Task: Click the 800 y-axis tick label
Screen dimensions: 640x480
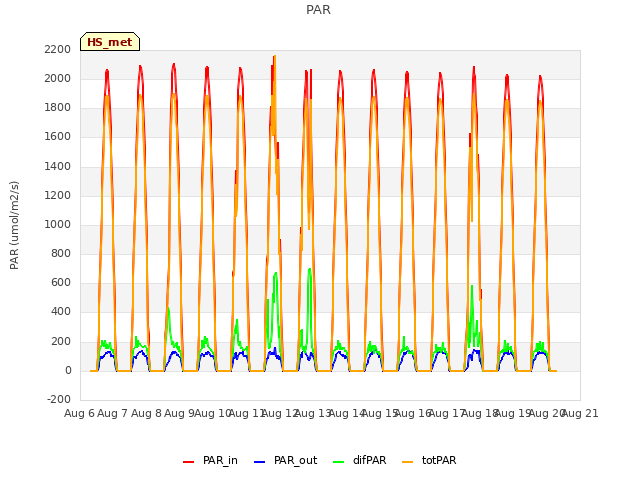Action: click(61, 253)
